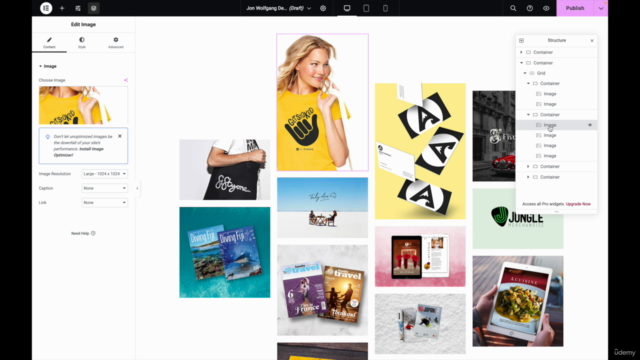Expand the first Container in Structure
This screenshot has height=360, width=640.
coord(521,52)
